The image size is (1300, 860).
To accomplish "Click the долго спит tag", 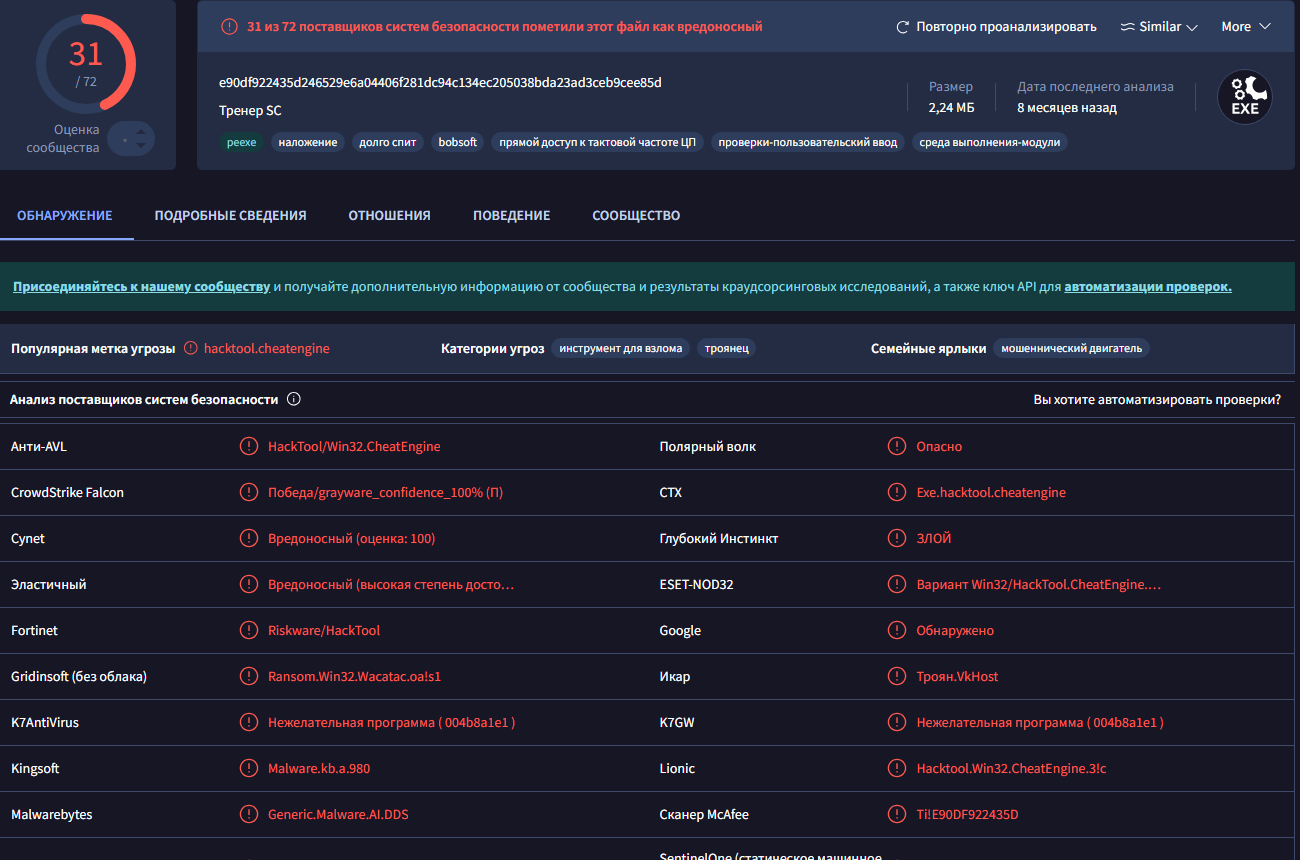I will coord(388,142).
